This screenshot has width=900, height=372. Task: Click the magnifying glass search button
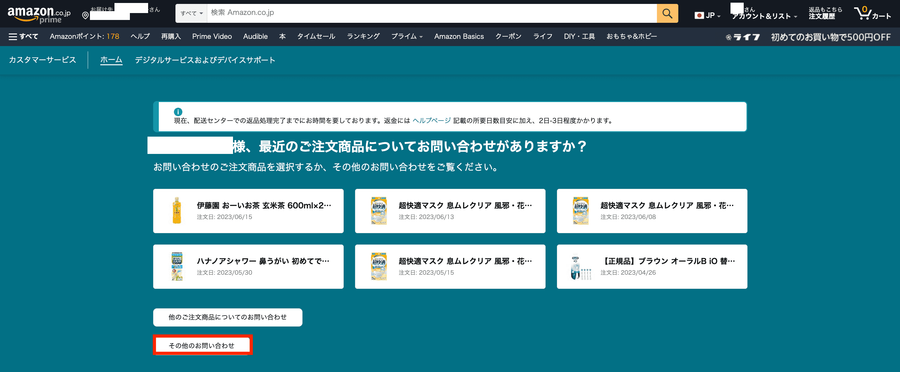coord(667,14)
